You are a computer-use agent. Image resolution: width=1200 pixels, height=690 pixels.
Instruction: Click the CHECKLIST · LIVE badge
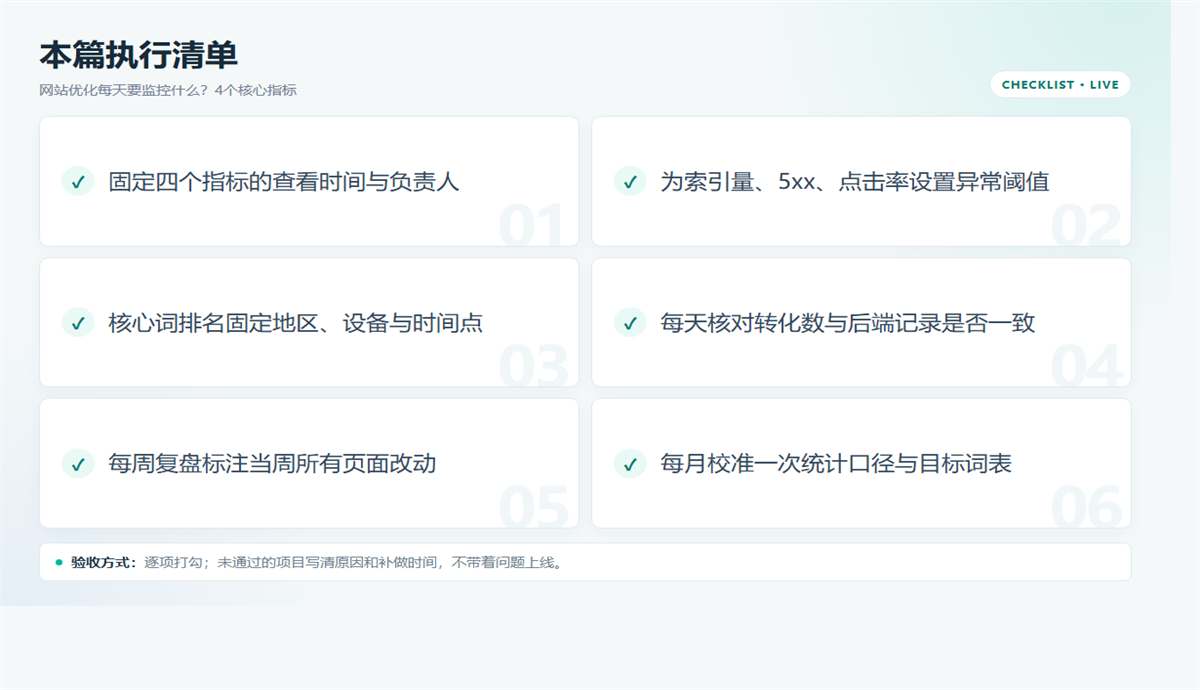point(1060,85)
